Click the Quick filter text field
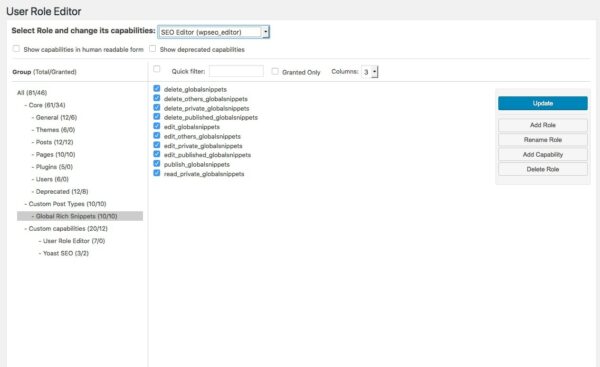The width and height of the screenshot is (600, 367). click(236, 71)
